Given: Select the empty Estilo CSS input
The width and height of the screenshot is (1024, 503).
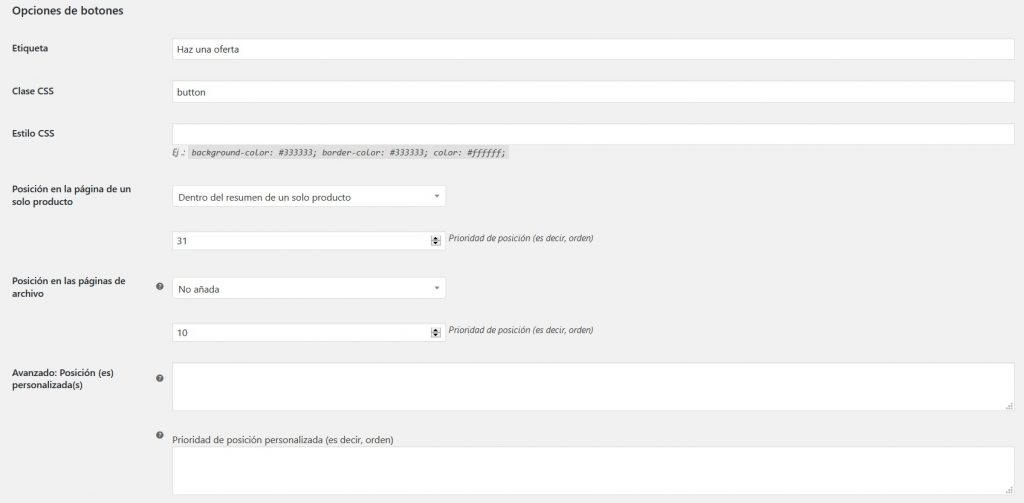Looking at the screenshot, I should 593,134.
